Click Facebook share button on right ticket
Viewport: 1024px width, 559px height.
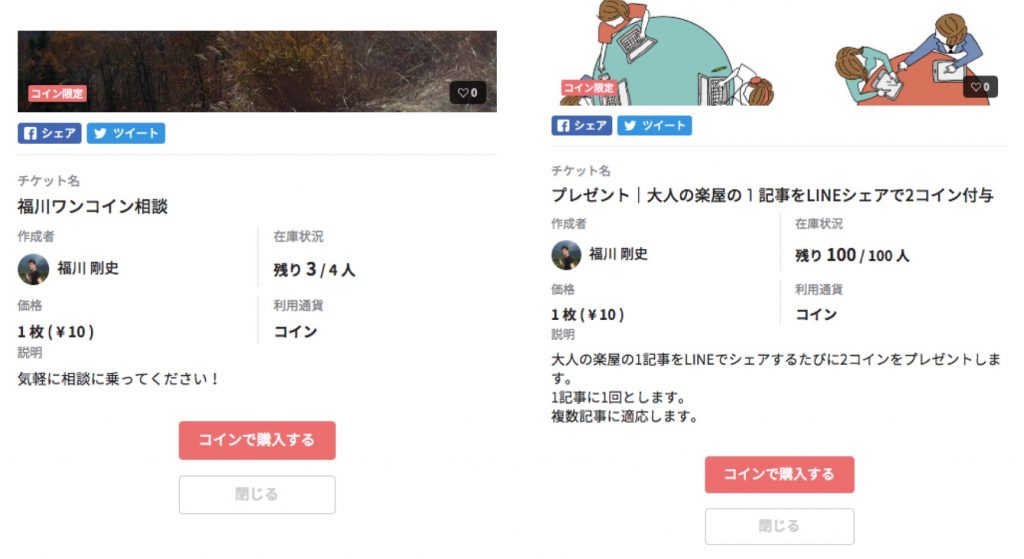[x=582, y=125]
